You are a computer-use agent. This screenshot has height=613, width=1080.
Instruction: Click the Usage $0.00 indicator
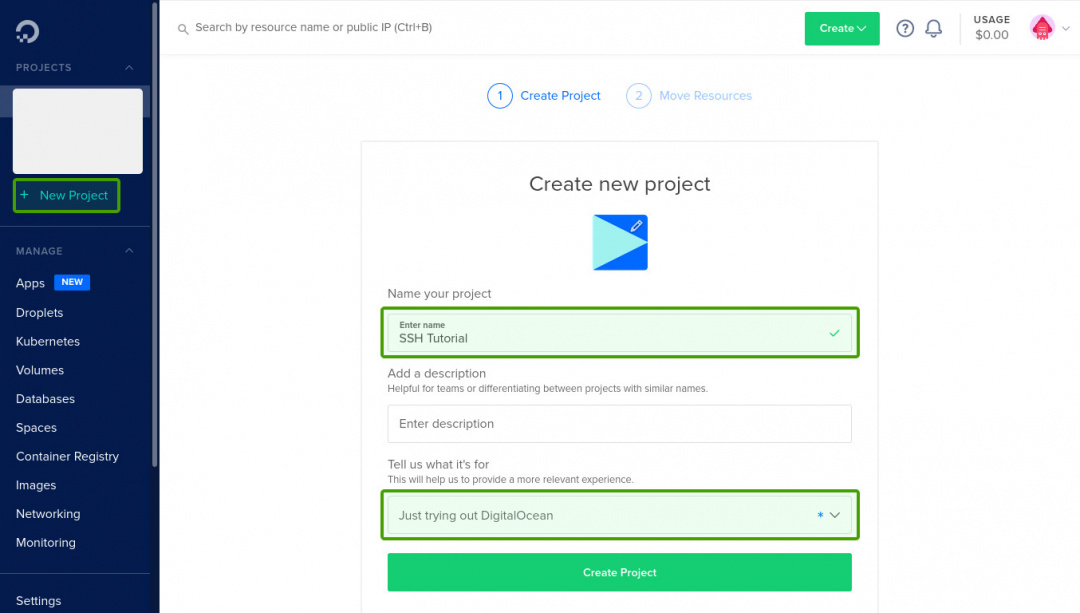pyautogui.click(x=991, y=28)
